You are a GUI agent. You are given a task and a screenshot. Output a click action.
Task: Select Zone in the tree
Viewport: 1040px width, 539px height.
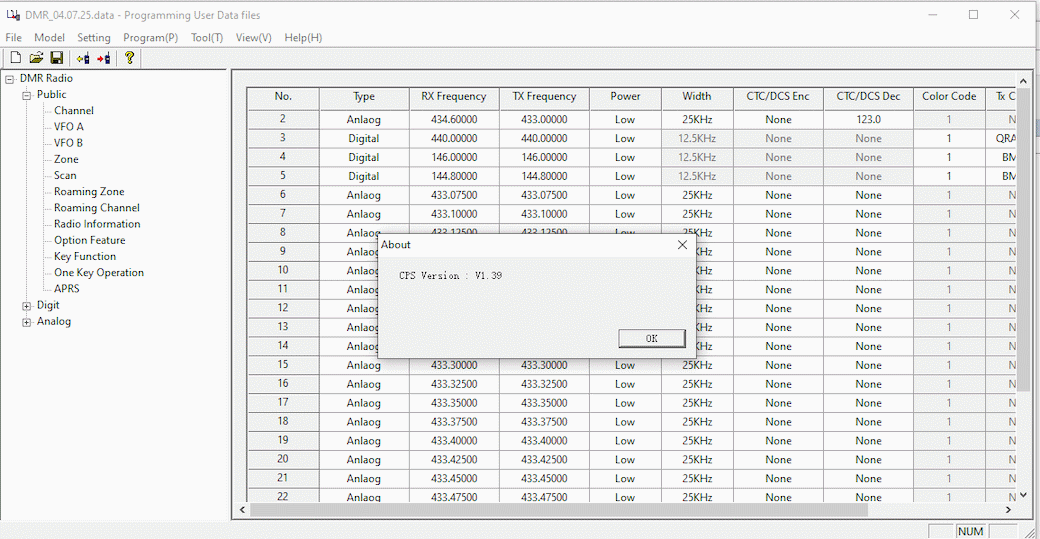(66, 159)
